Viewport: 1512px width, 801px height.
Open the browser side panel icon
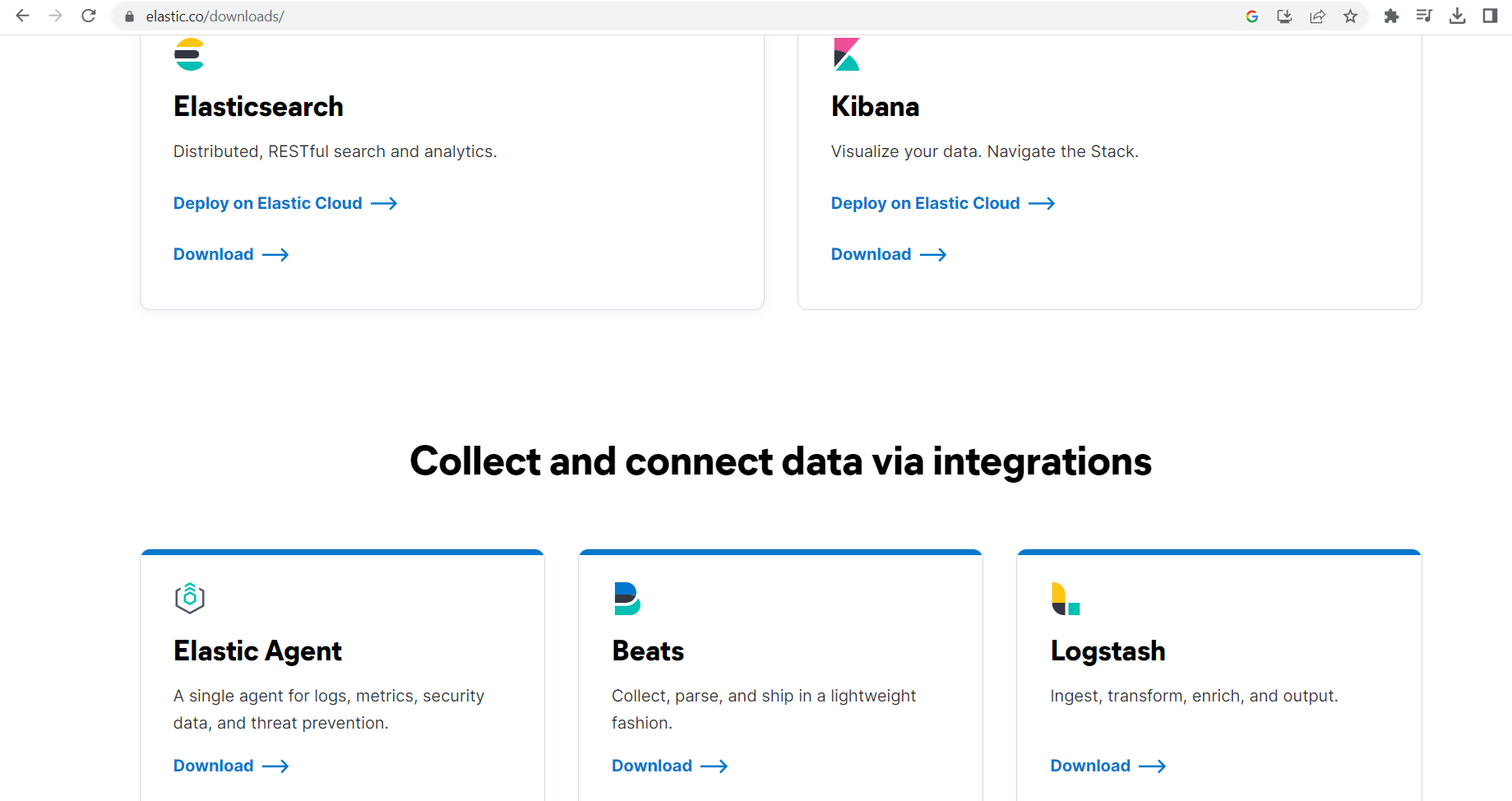point(1490,16)
